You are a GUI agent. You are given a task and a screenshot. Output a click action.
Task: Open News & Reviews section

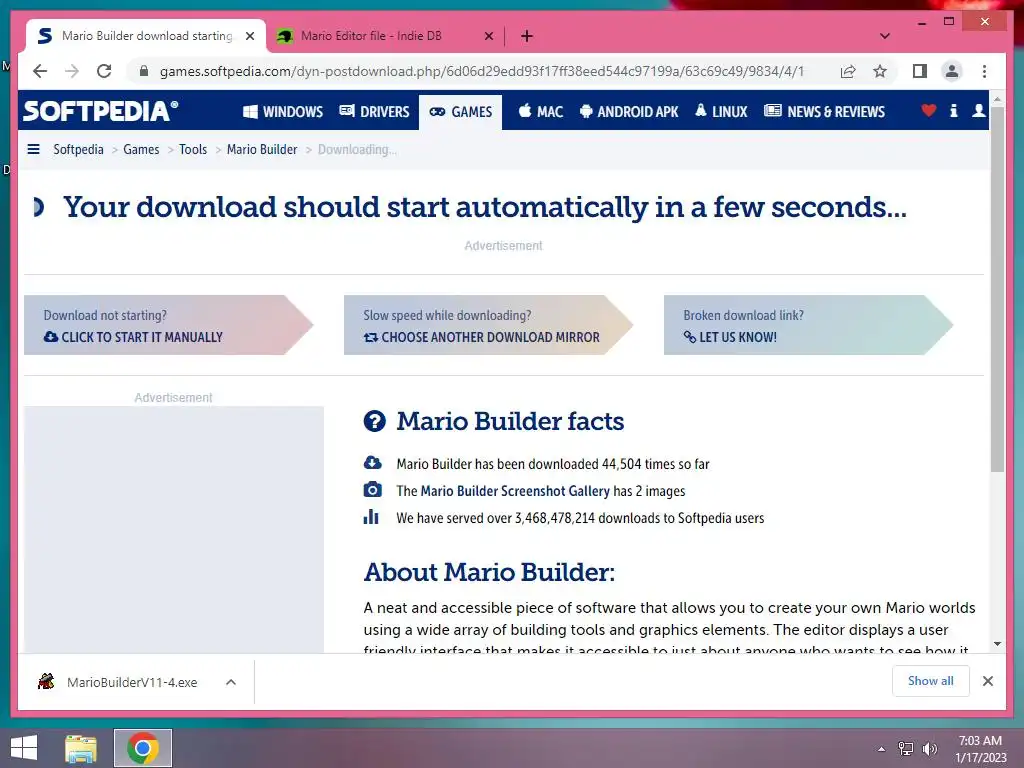(825, 112)
